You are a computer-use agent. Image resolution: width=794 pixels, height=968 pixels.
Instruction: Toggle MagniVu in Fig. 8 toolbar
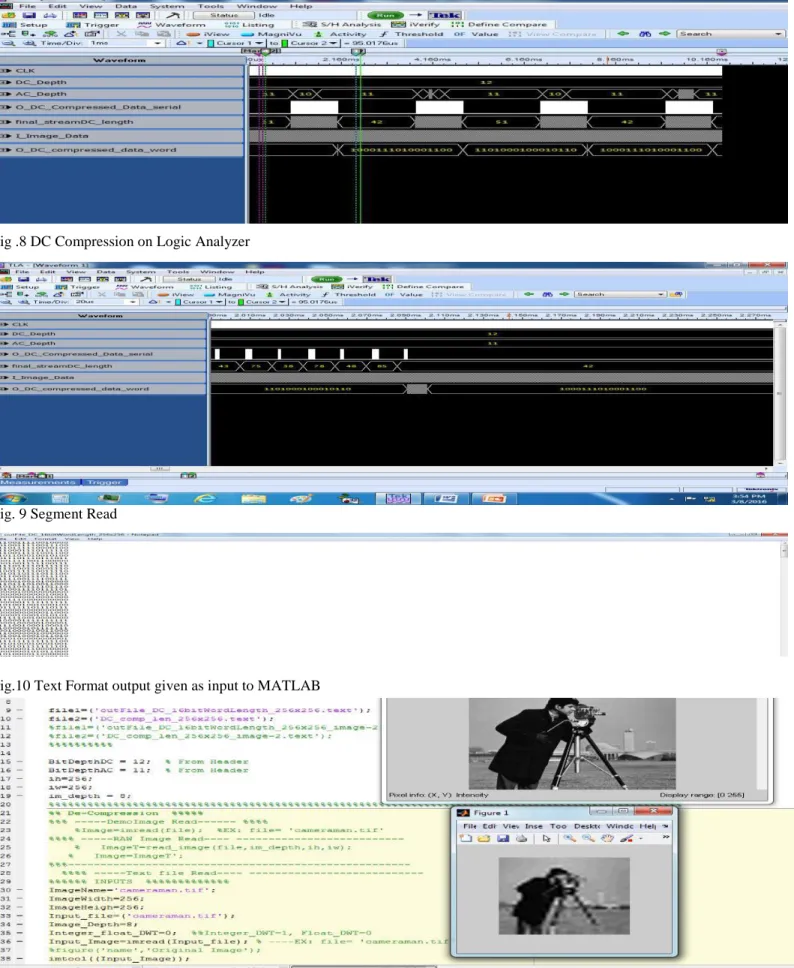(272, 34)
